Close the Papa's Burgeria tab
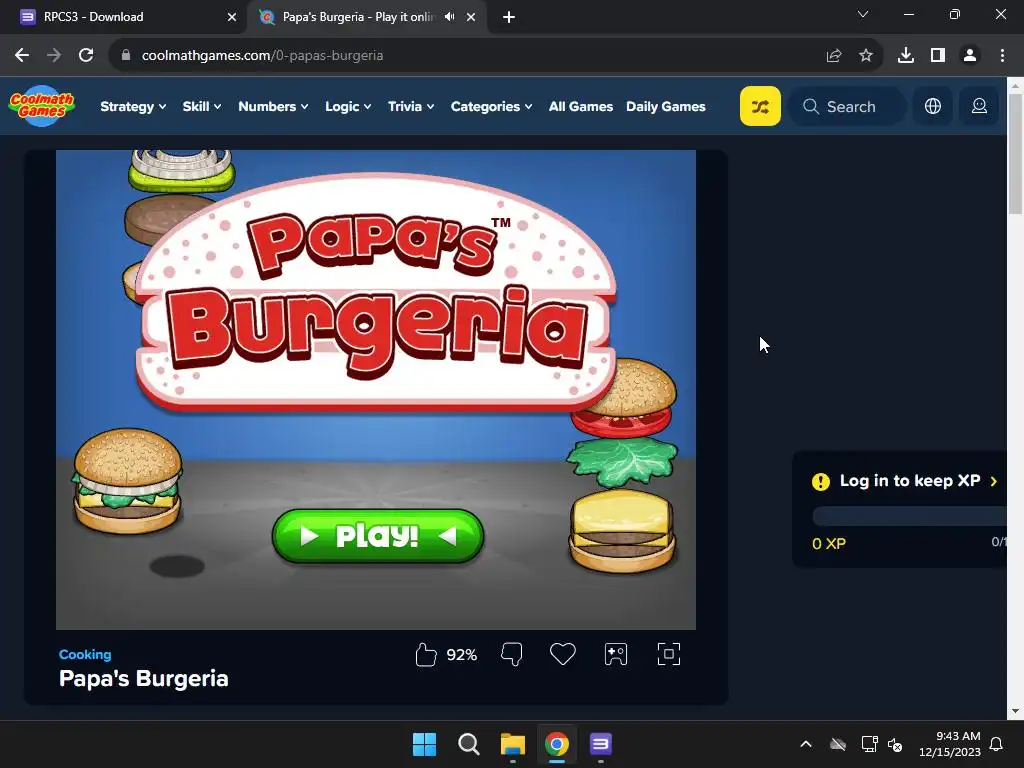 point(471,18)
